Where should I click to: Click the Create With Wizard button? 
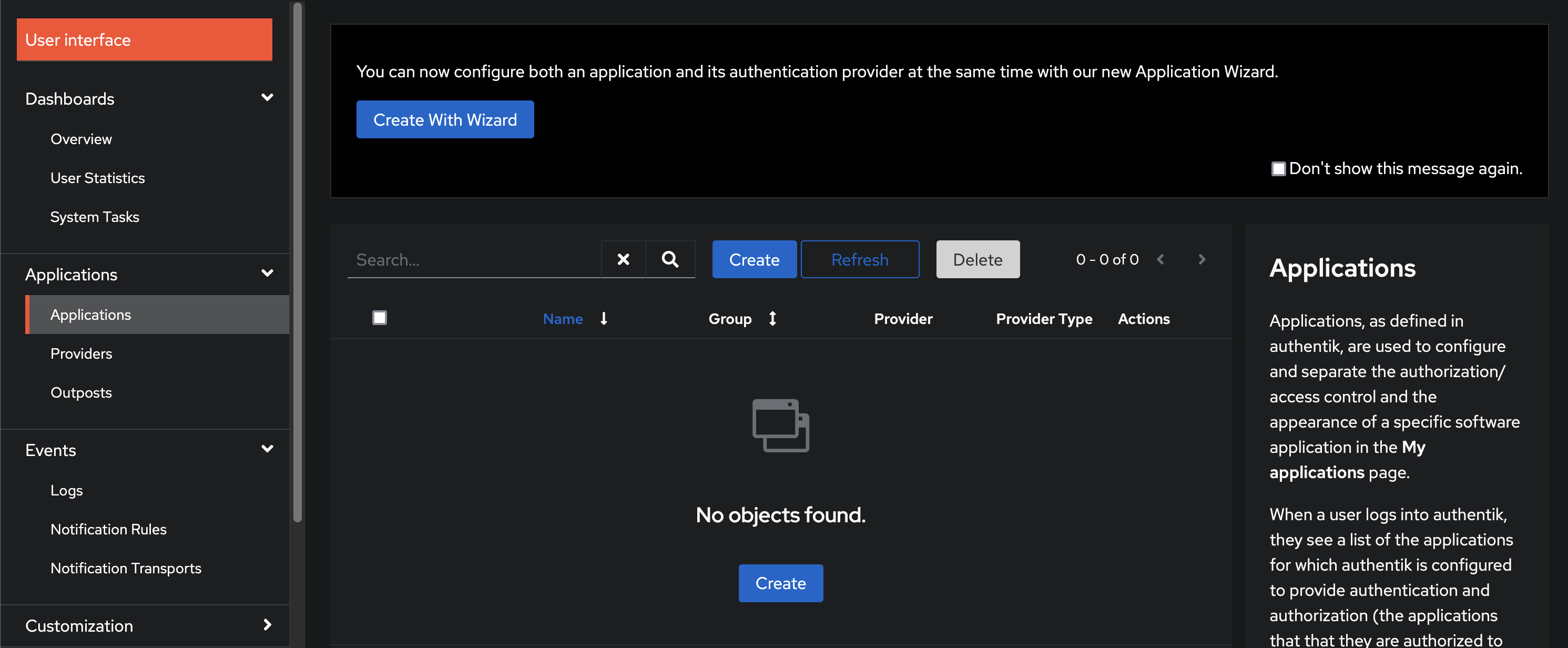[x=445, y=119]
